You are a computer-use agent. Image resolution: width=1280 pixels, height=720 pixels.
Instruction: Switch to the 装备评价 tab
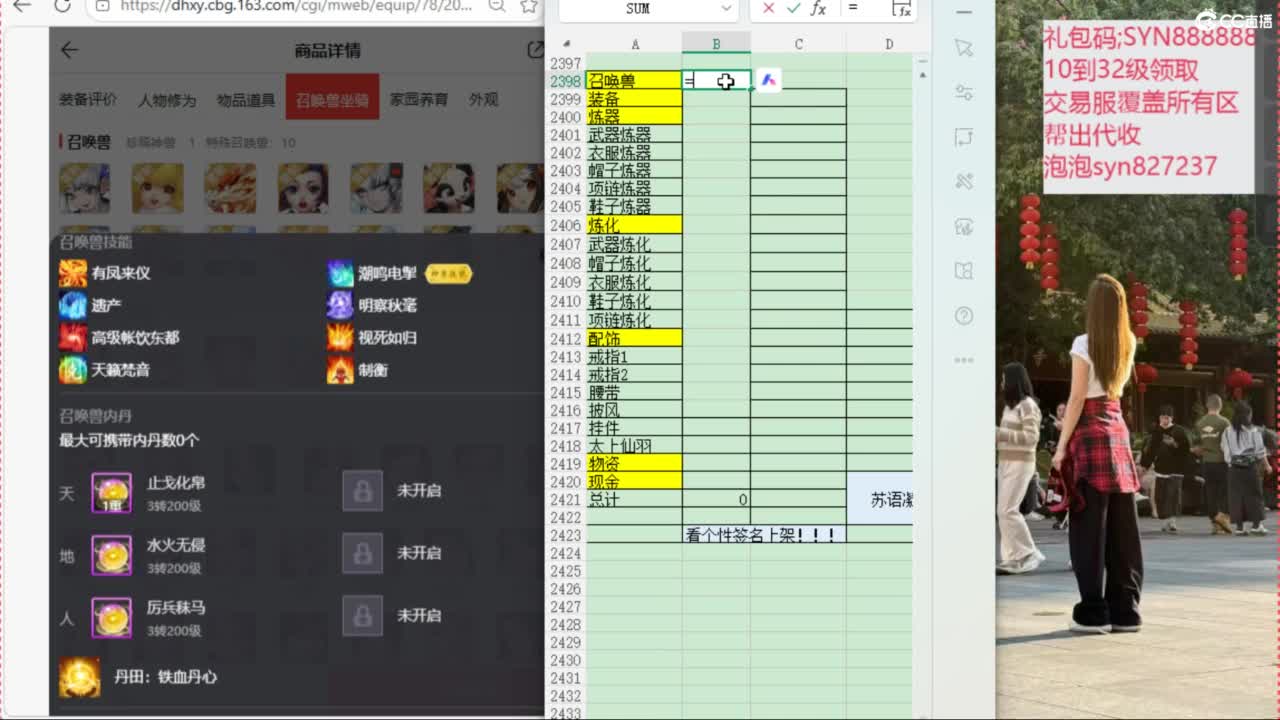pyautogui.click(x=88, y=99)
